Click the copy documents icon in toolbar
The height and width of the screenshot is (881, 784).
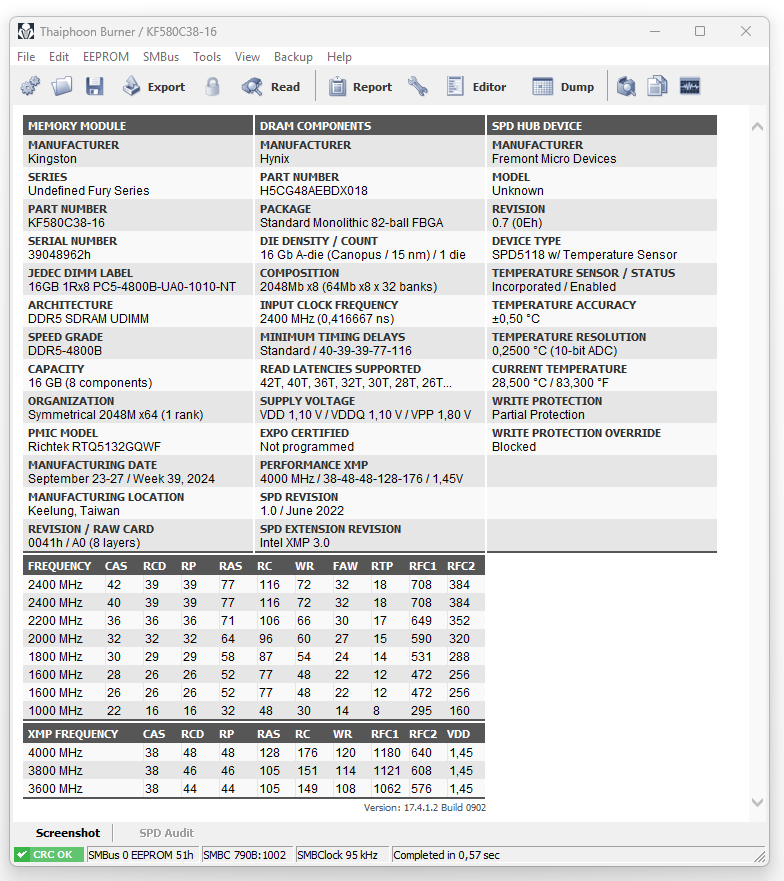click(x=657, y=87)
